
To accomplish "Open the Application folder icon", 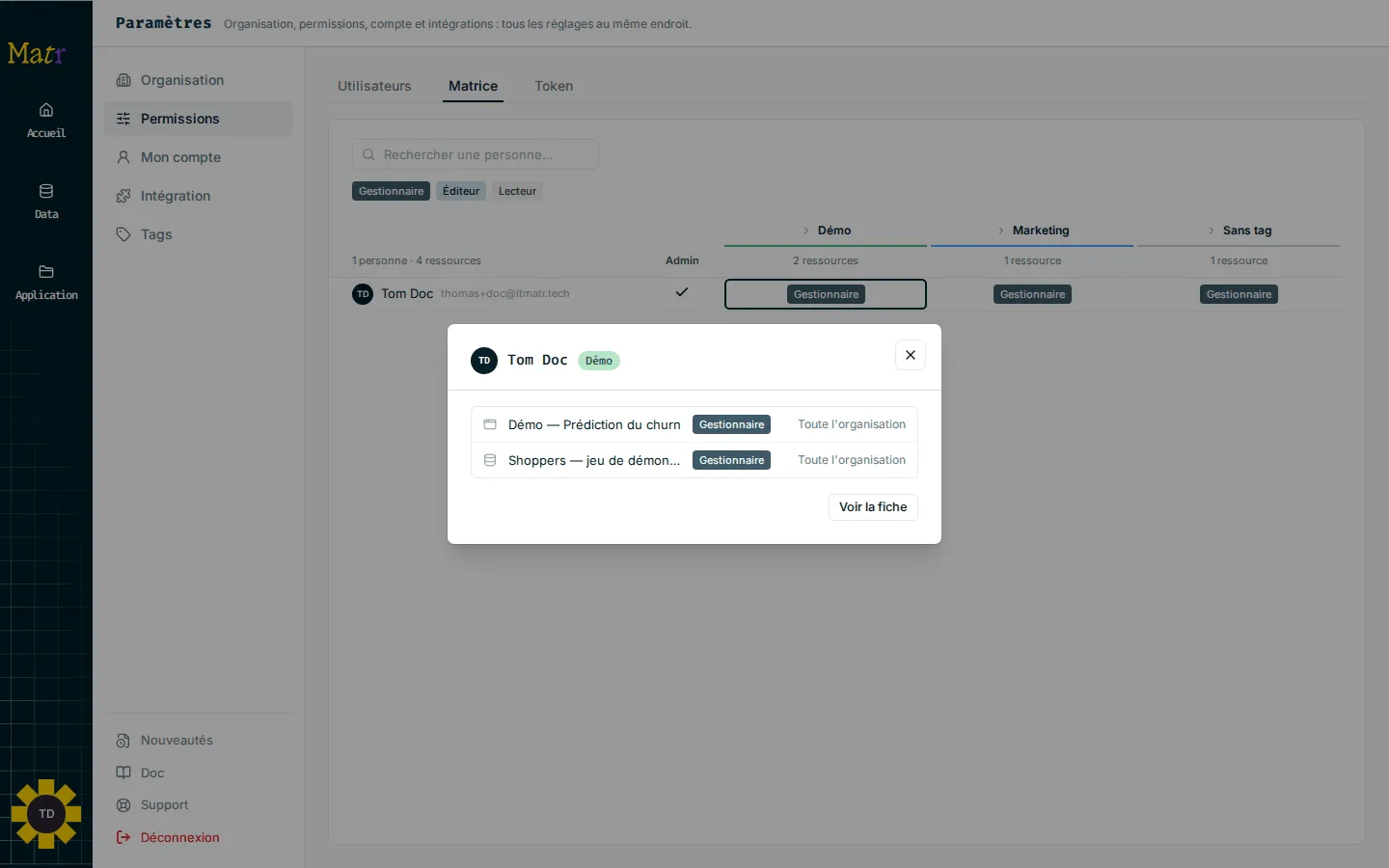I will (46, 272).
